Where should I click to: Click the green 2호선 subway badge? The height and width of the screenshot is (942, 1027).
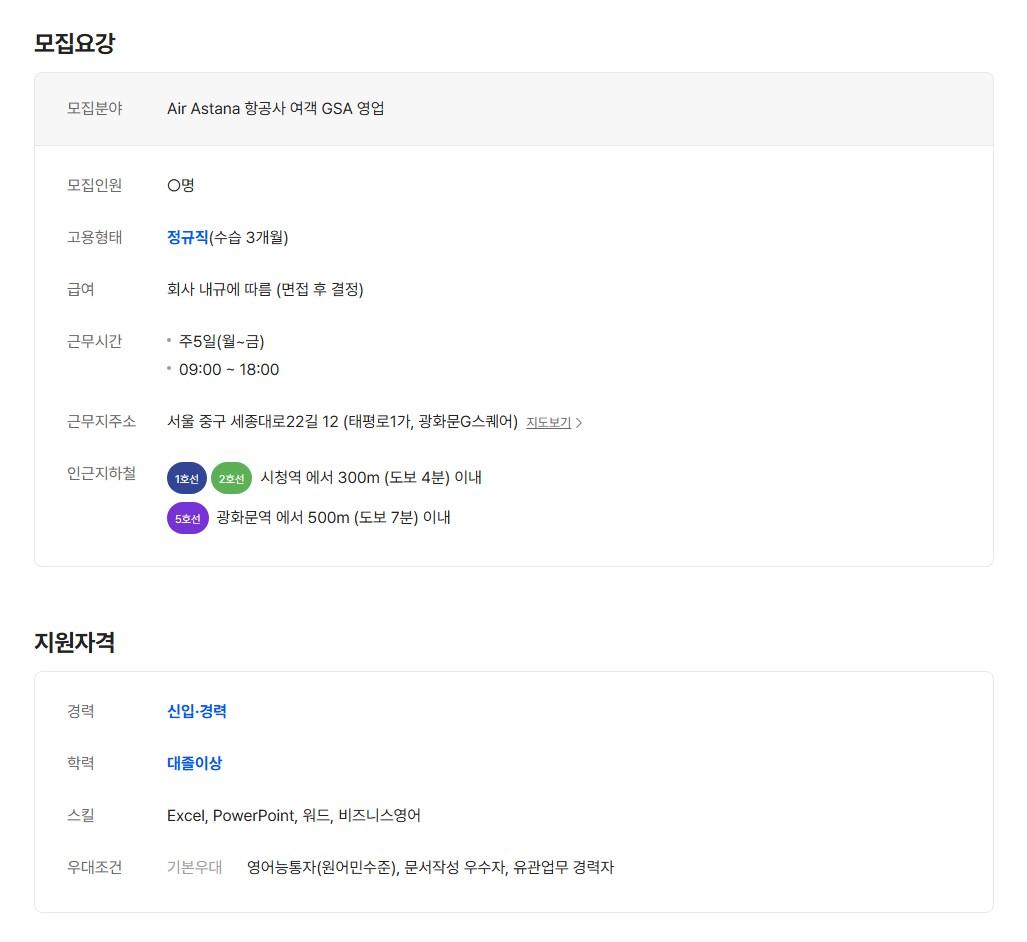pyautogui.click(x=231, y=479)
